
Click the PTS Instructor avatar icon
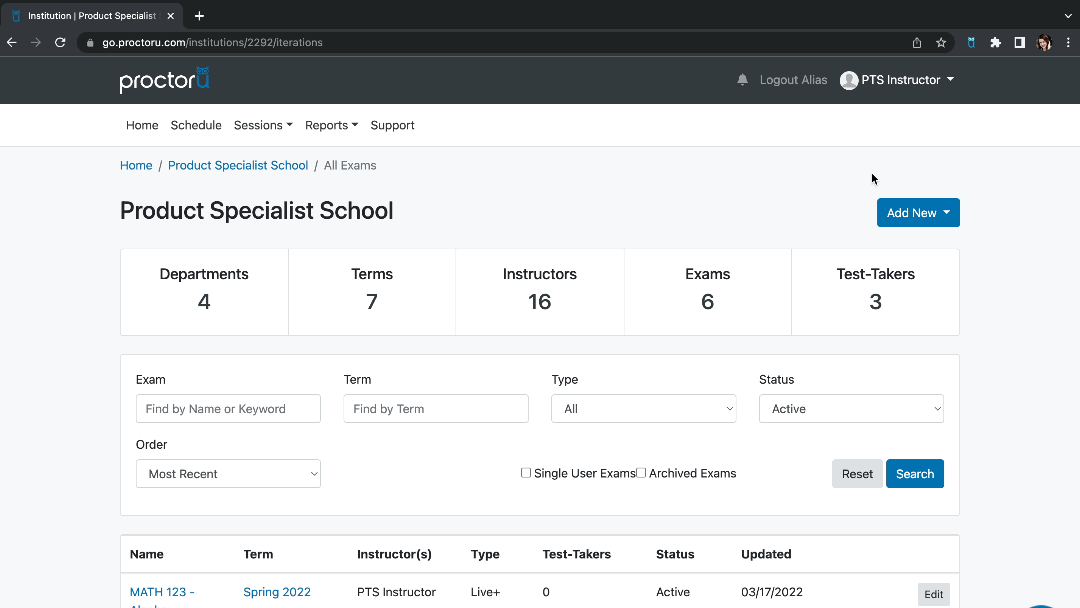pos(849,80)
